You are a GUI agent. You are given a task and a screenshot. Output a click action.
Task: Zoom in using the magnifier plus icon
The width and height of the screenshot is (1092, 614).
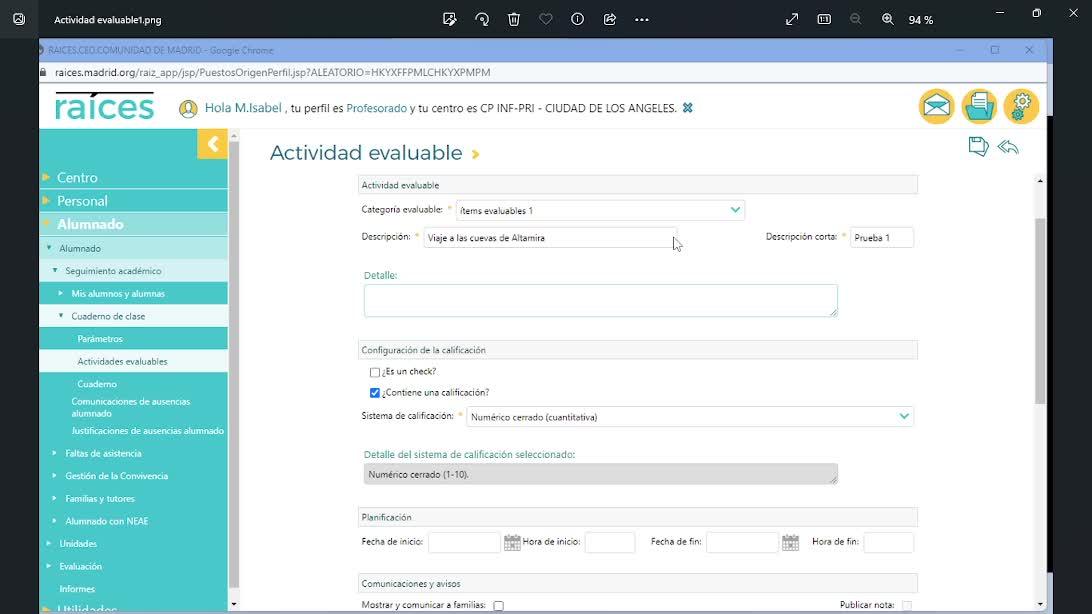click(x=888, y=19)
